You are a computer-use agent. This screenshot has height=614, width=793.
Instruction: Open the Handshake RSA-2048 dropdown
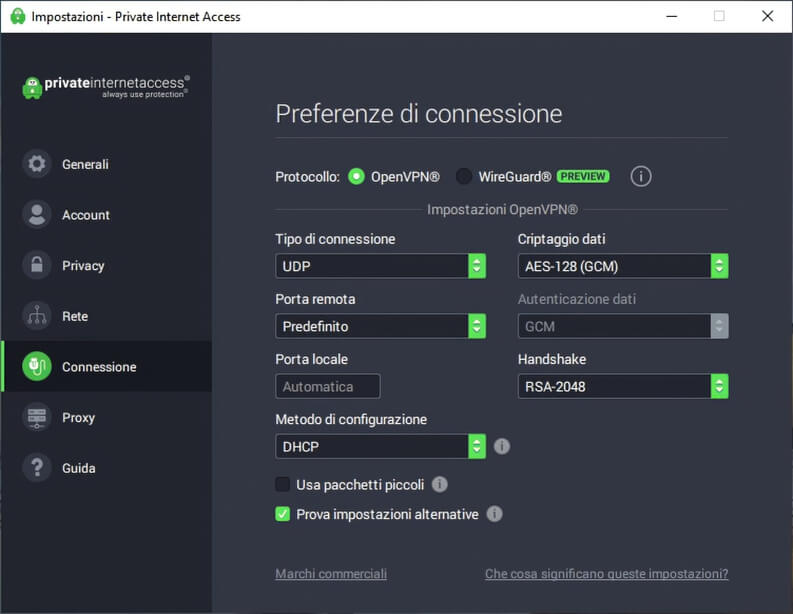(x=623, y=386)
